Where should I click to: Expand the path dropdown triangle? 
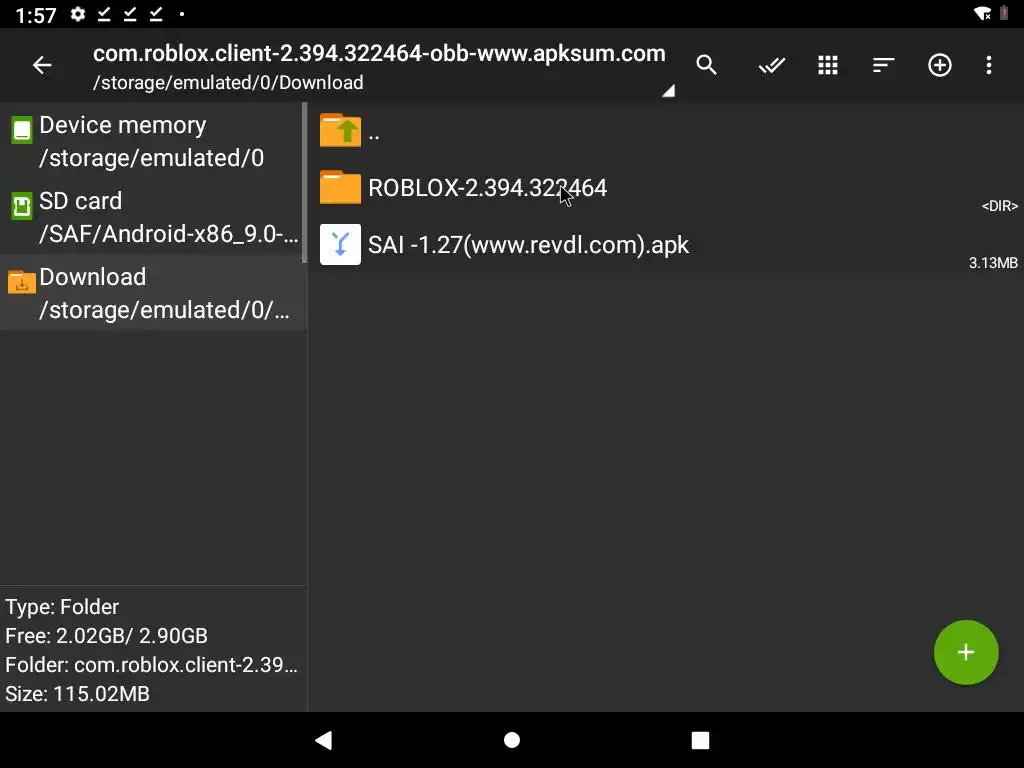point(668,90)
